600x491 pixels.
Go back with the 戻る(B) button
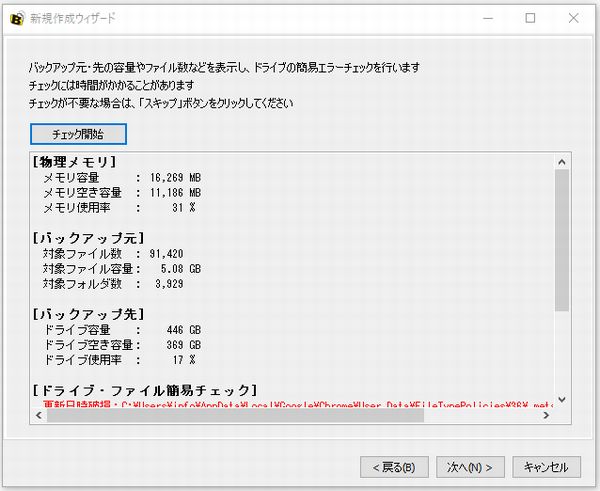[394, 467]
